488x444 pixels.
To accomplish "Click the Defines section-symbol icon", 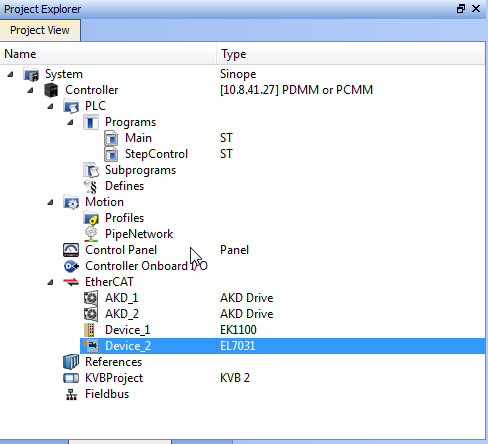I will (91, 186).
